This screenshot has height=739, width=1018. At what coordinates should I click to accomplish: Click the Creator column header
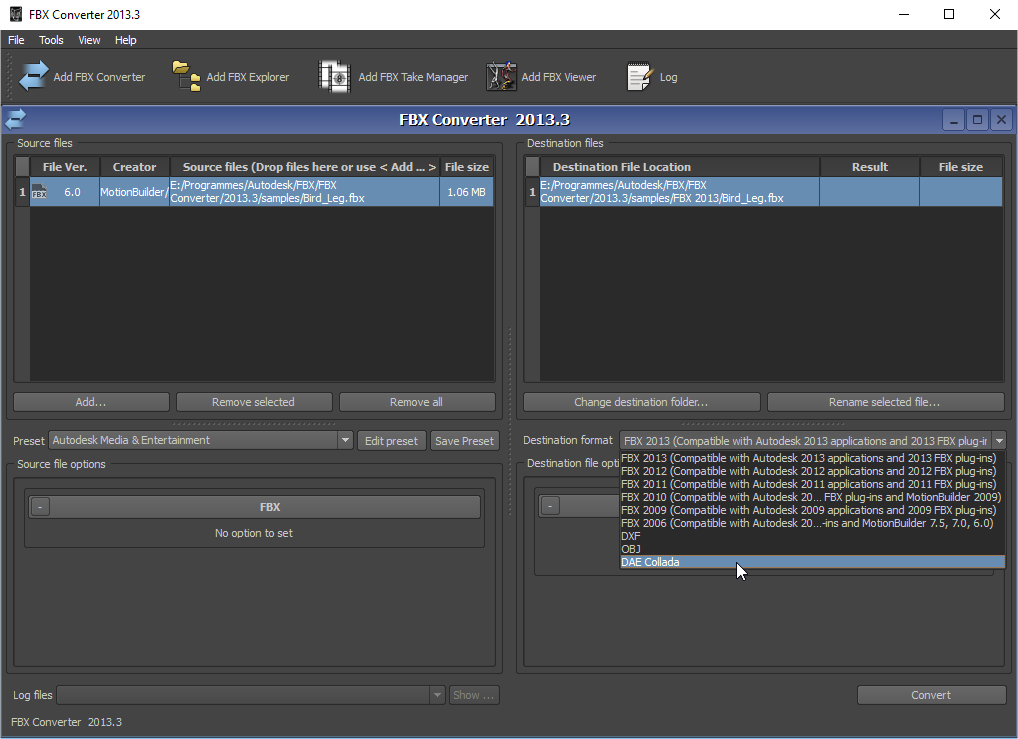(x=134, y=167)
